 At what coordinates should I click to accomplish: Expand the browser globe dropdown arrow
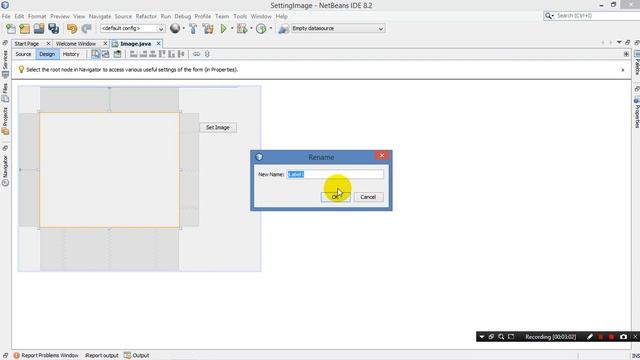(184, 29)
